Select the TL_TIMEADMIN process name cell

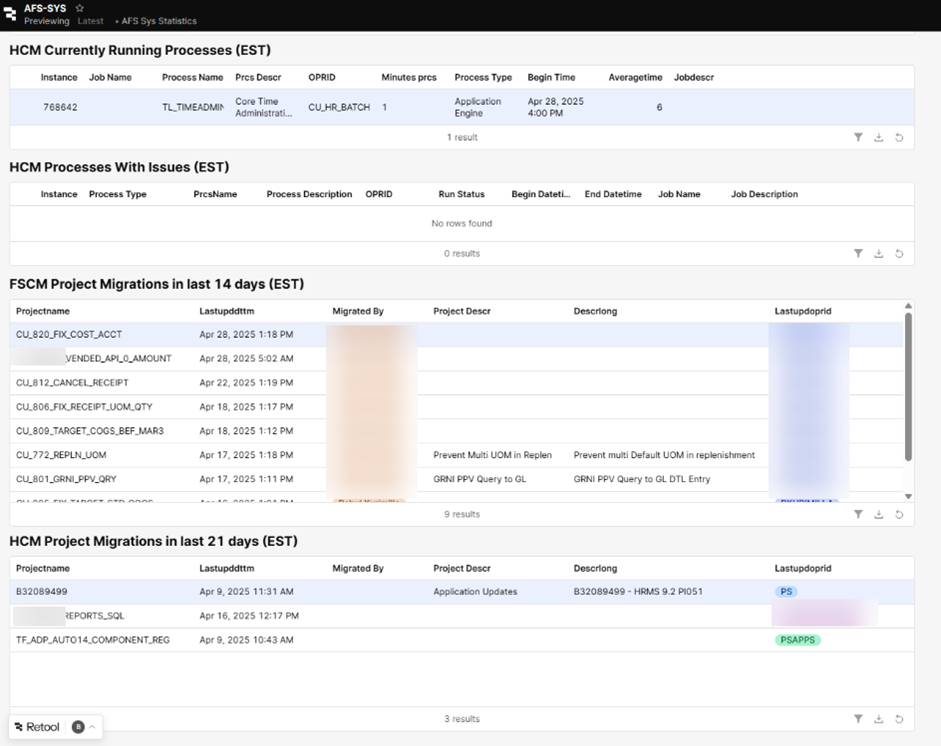click(x=193, y=107)
